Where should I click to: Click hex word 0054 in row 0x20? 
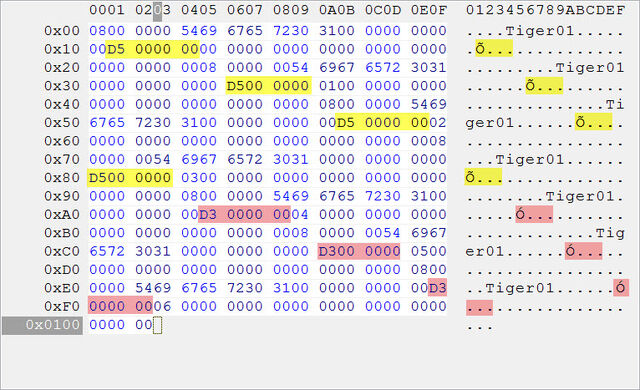pos(291,68)
